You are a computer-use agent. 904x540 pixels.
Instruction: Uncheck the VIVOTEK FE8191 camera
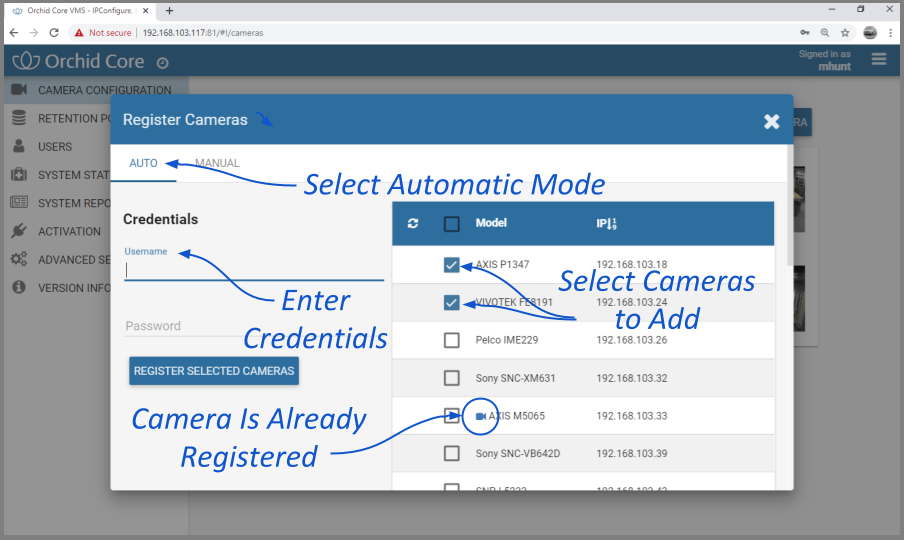tap(451, 303)
